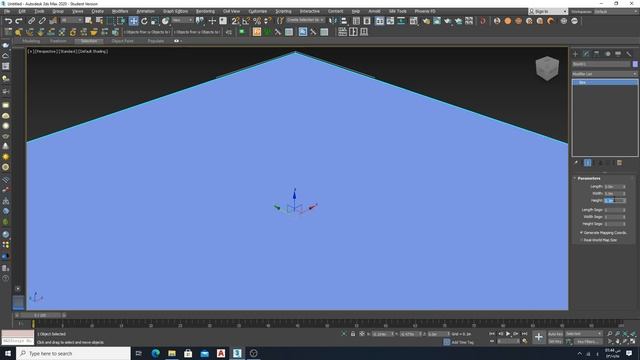Open File Explorer from the taskbar
This screenshot has width=640, height=360.
(x=172, y=353)
